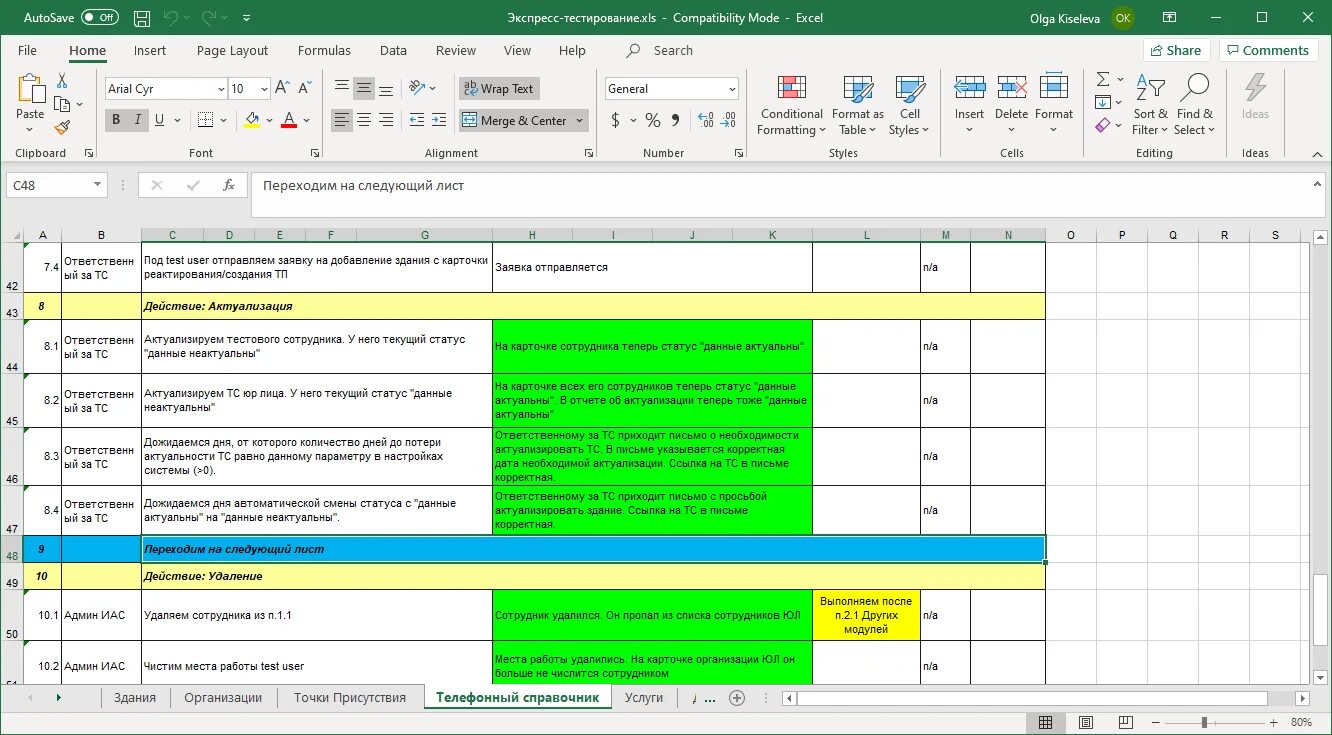Open Find & Select menu
This screenshot has height=735, width=1332.
(x=1194, y=105)
